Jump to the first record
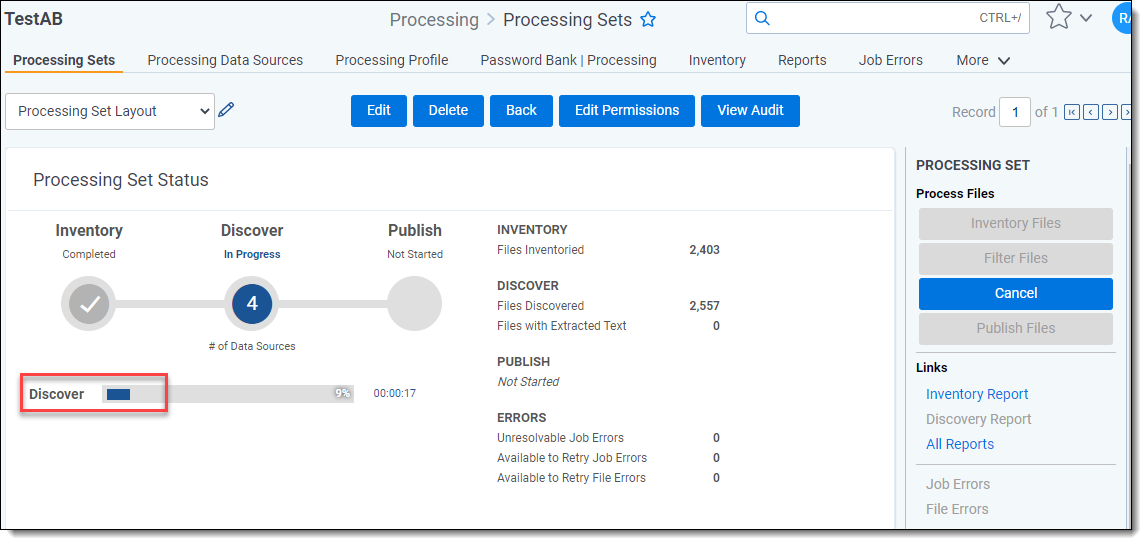The height and width of the screenshot is (545, 1147). (x=1071, y=112)
